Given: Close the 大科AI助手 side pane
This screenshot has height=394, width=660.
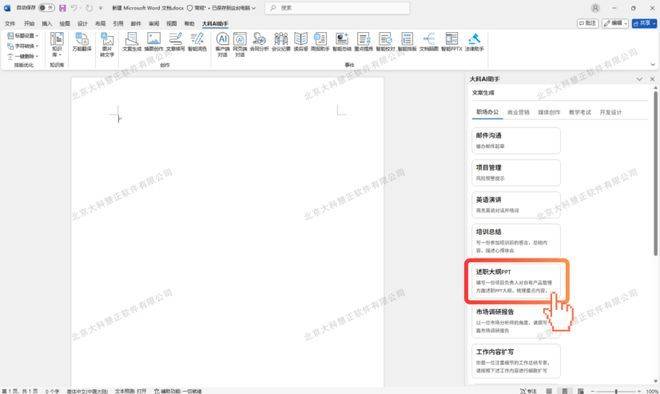Looking at the screenshot, I should pos(652,79).
